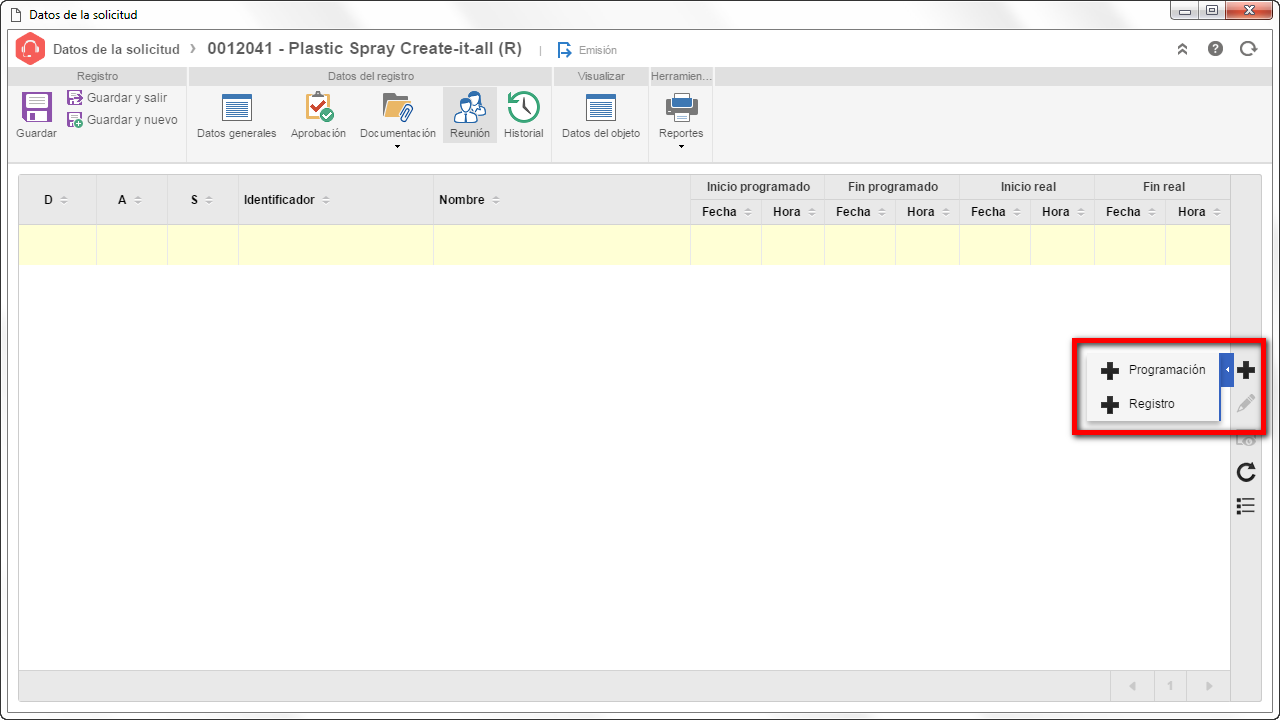
Task: Maximize the Datos de la solicitud window
Action: (x=1212, y=10)
